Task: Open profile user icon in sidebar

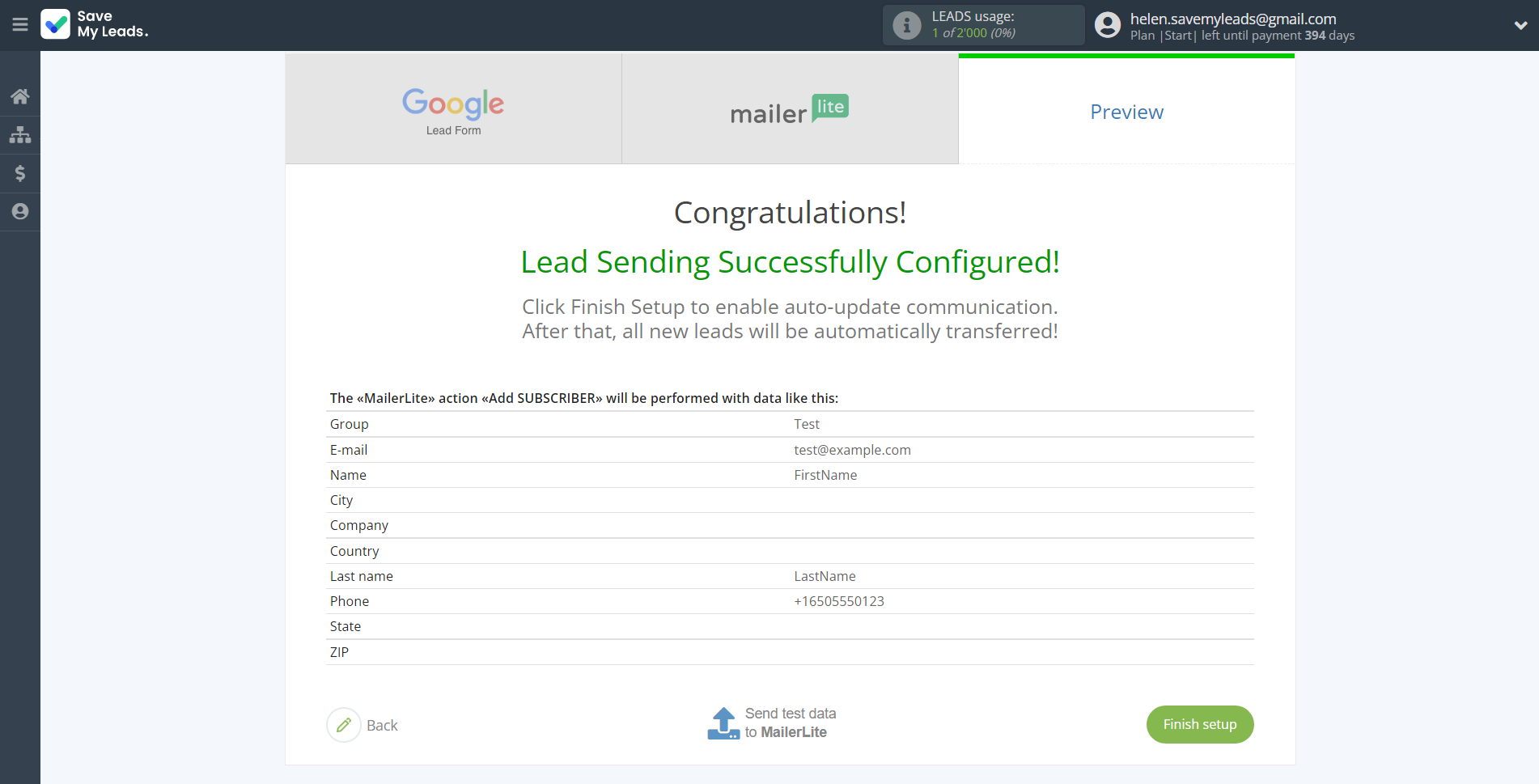Action: click(20, 211)
